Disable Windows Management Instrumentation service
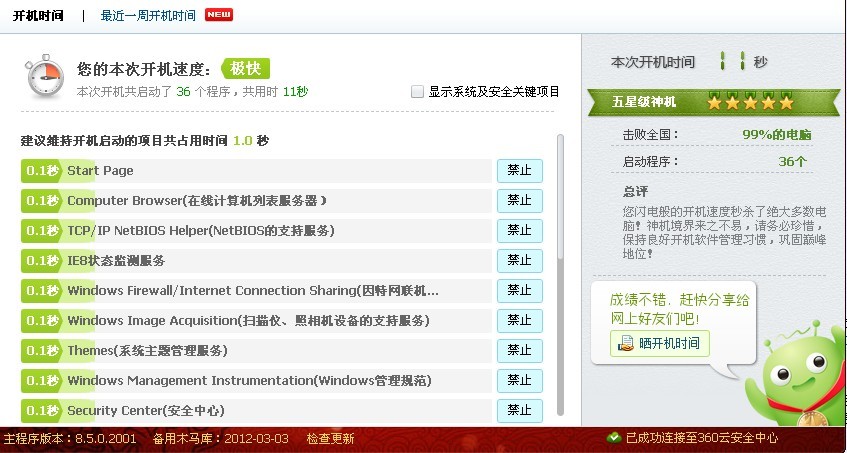Image resolution: width=847 pixels, height=453 pixels. [520, 381]
